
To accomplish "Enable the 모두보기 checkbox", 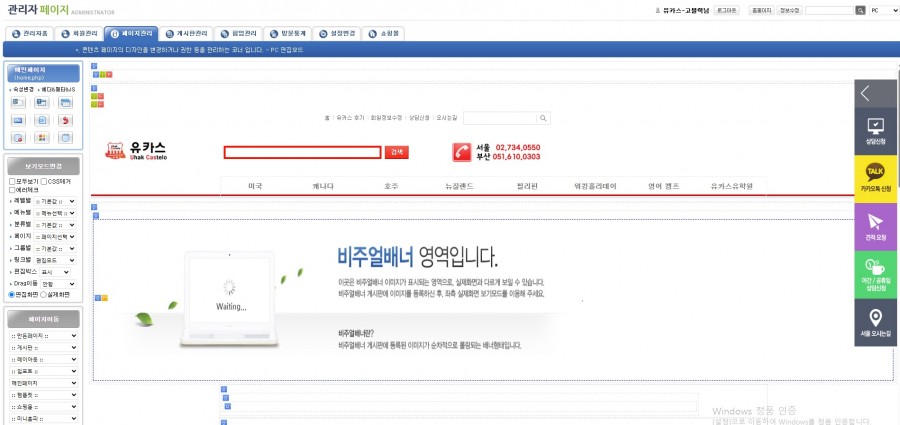I will point(11,181).
